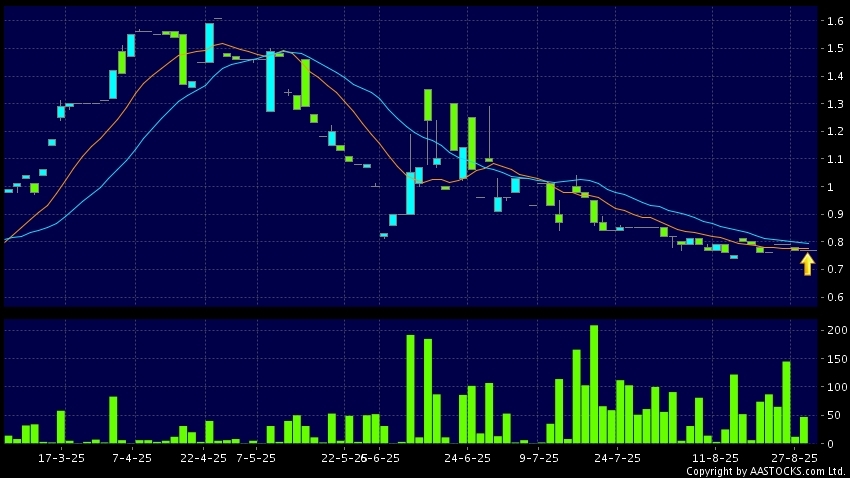This screenshot has height=478, width=850.
Task: Click the 22-4-25 date label
Action: (203, 458)
